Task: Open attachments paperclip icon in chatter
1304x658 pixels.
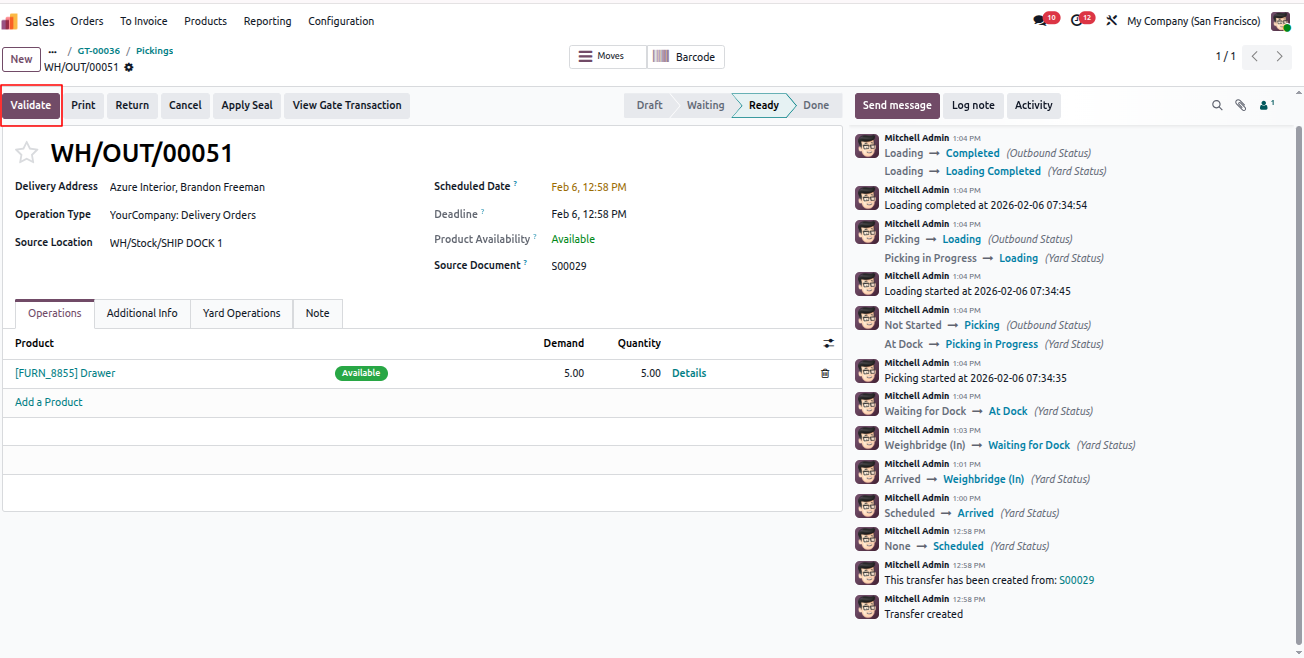Action: point(1240,105)
